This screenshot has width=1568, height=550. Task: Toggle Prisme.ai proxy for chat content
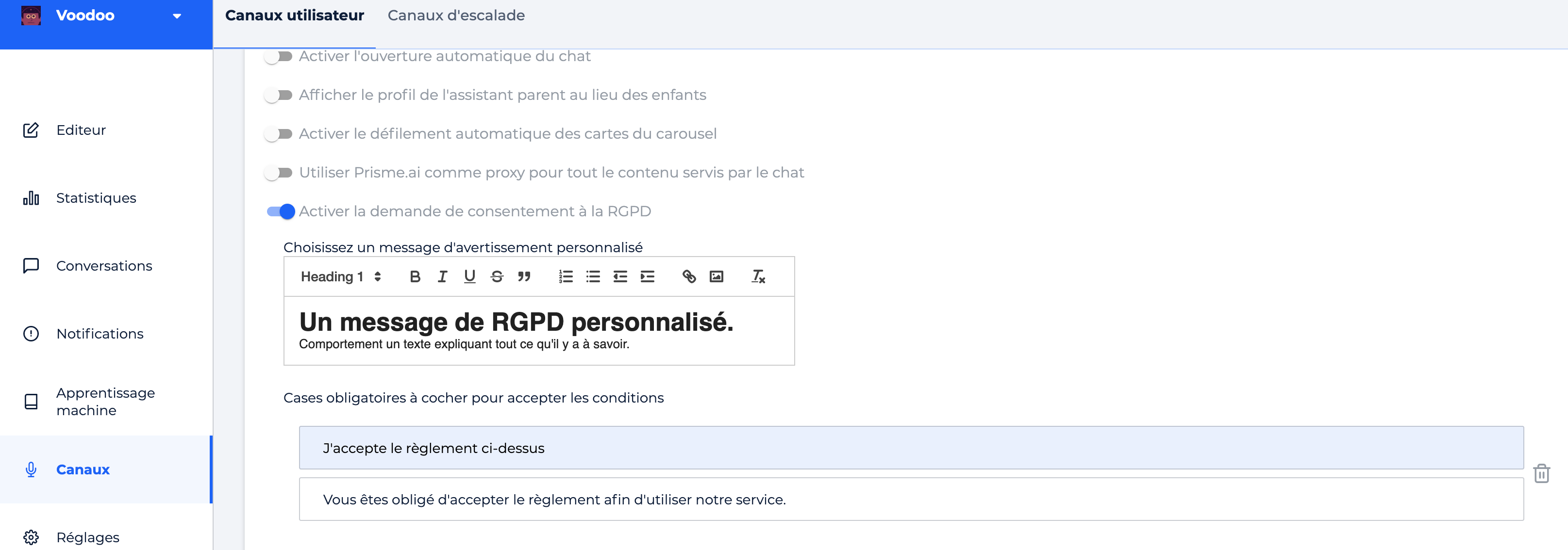(279, 173)
